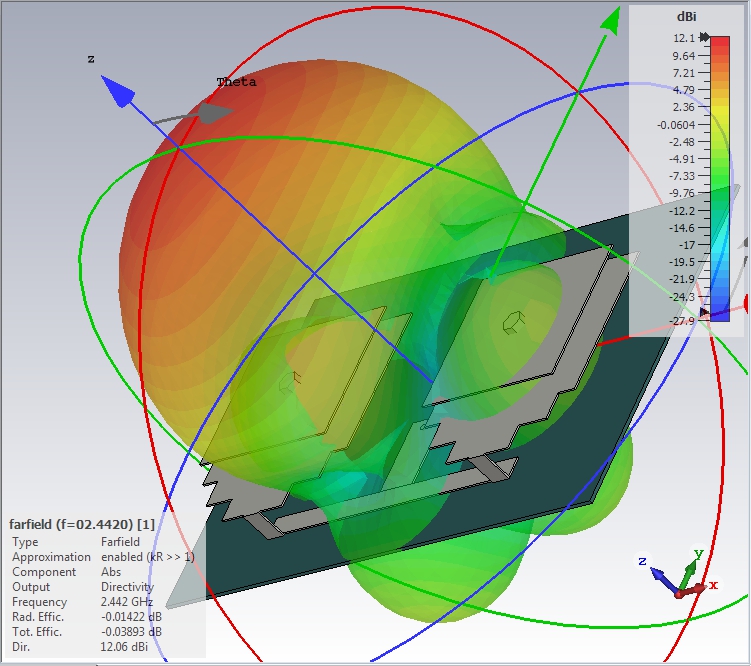The image size is (751, 666).
Task: Click the blue z-axis arrowhead
Action: [117, 91]
